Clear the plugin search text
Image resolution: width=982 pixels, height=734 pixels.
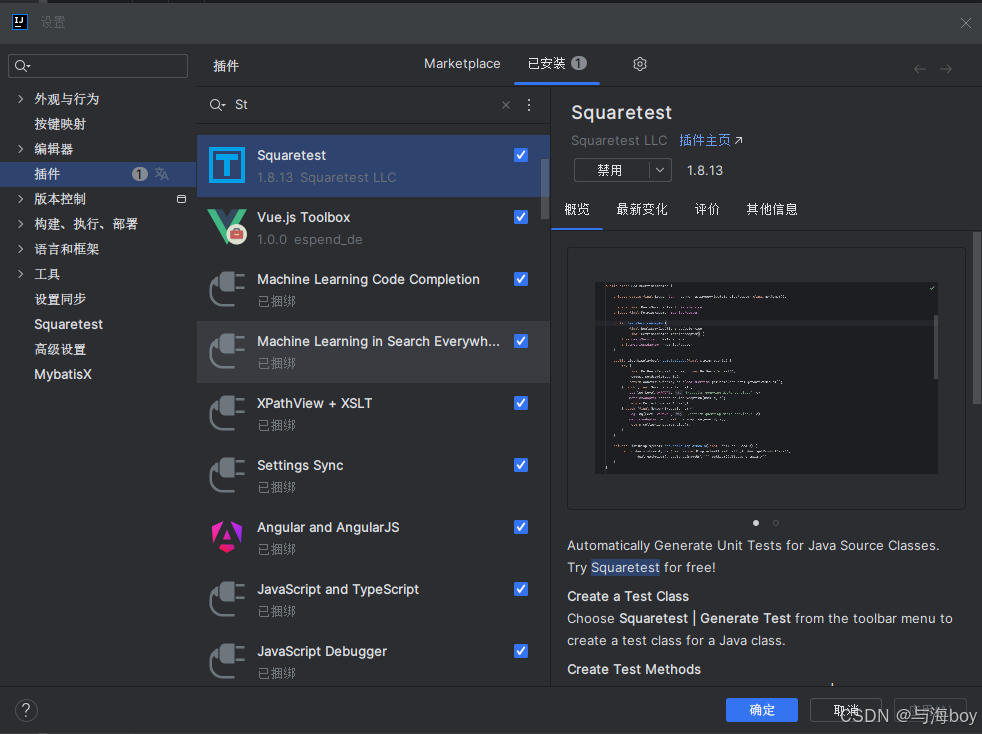506,105
